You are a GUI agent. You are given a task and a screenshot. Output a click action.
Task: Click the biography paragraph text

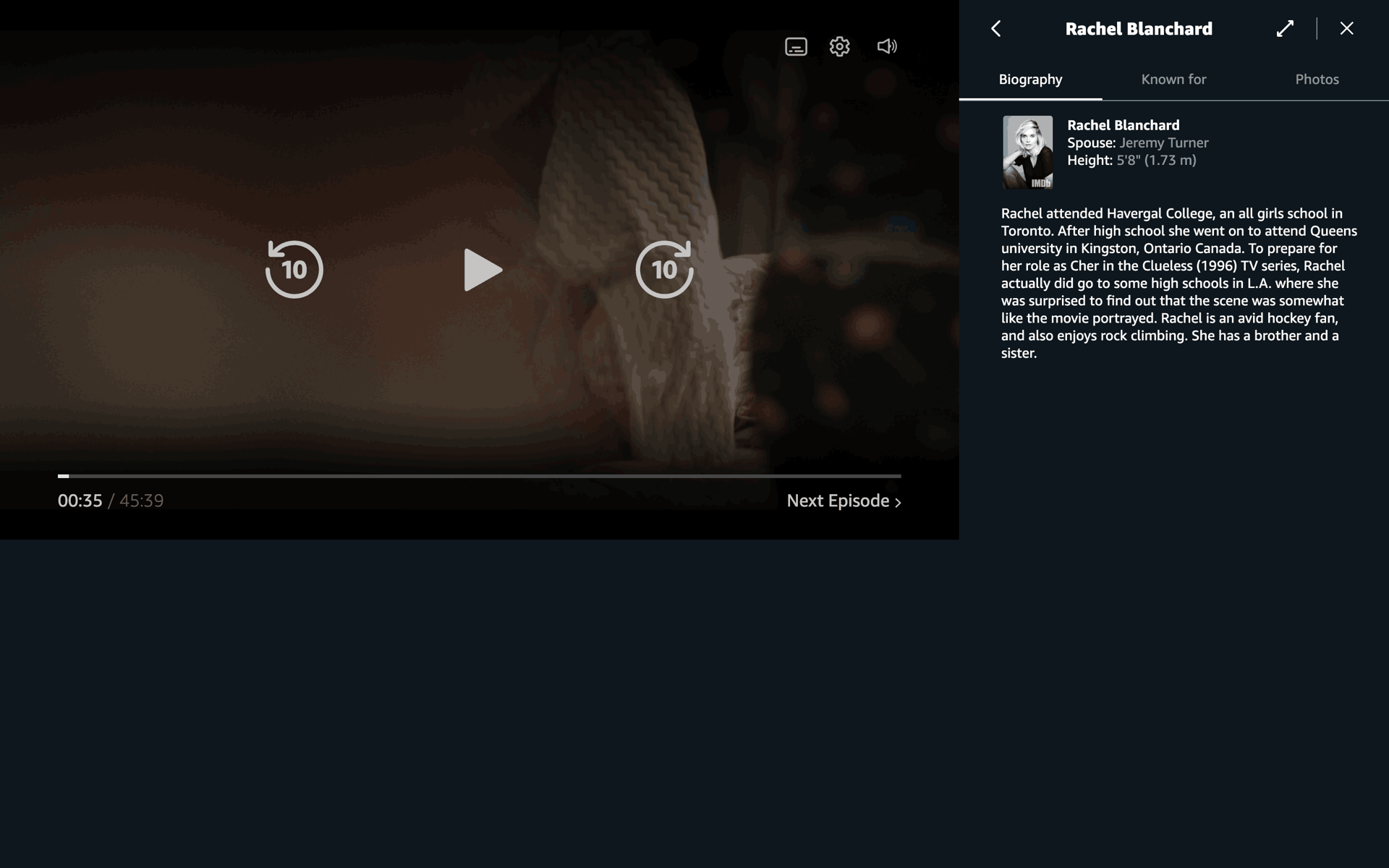pyautogui.click(x=1179, y=283)
